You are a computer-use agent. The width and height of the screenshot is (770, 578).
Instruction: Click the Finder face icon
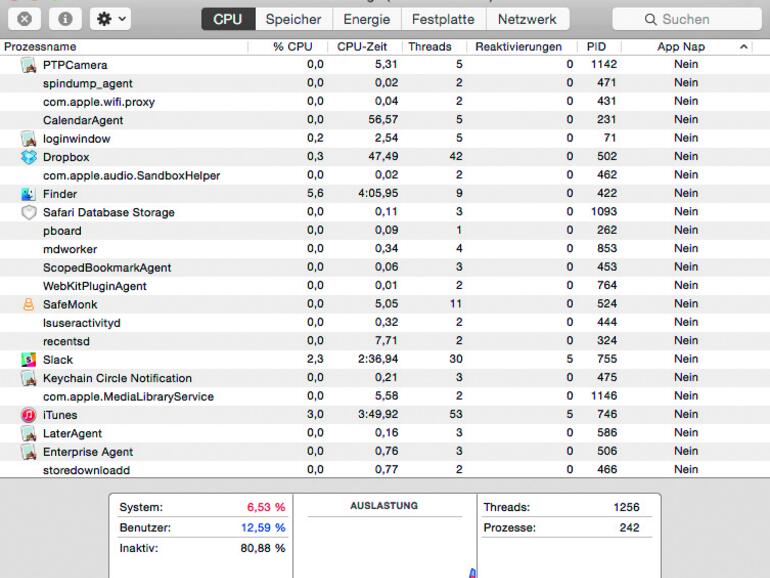28,194
